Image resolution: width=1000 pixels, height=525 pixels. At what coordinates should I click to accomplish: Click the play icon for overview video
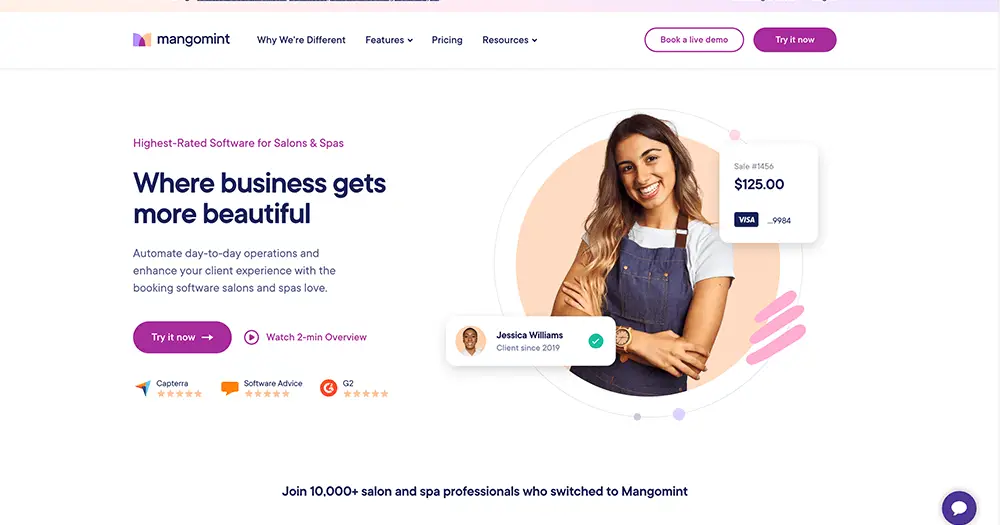251,337
